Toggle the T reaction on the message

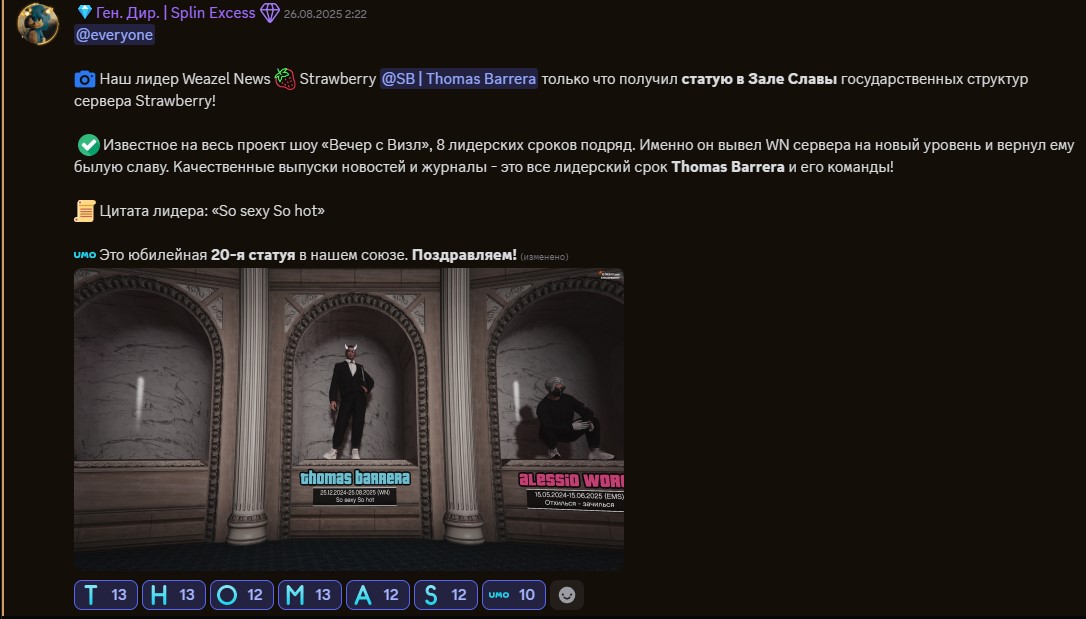(104, 594)
